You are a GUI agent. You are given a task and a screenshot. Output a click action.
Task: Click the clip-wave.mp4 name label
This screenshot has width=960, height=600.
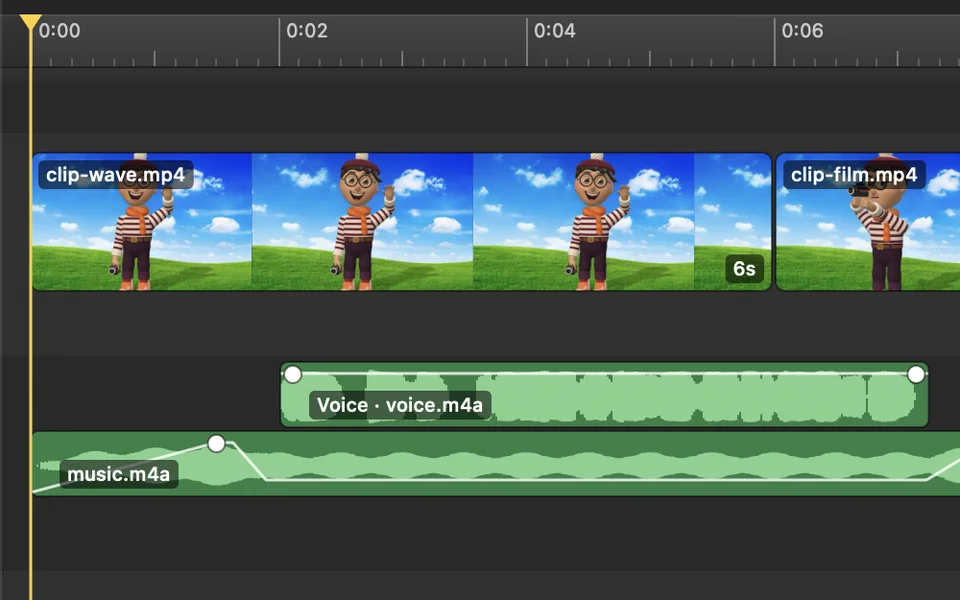tap(116, 175)
